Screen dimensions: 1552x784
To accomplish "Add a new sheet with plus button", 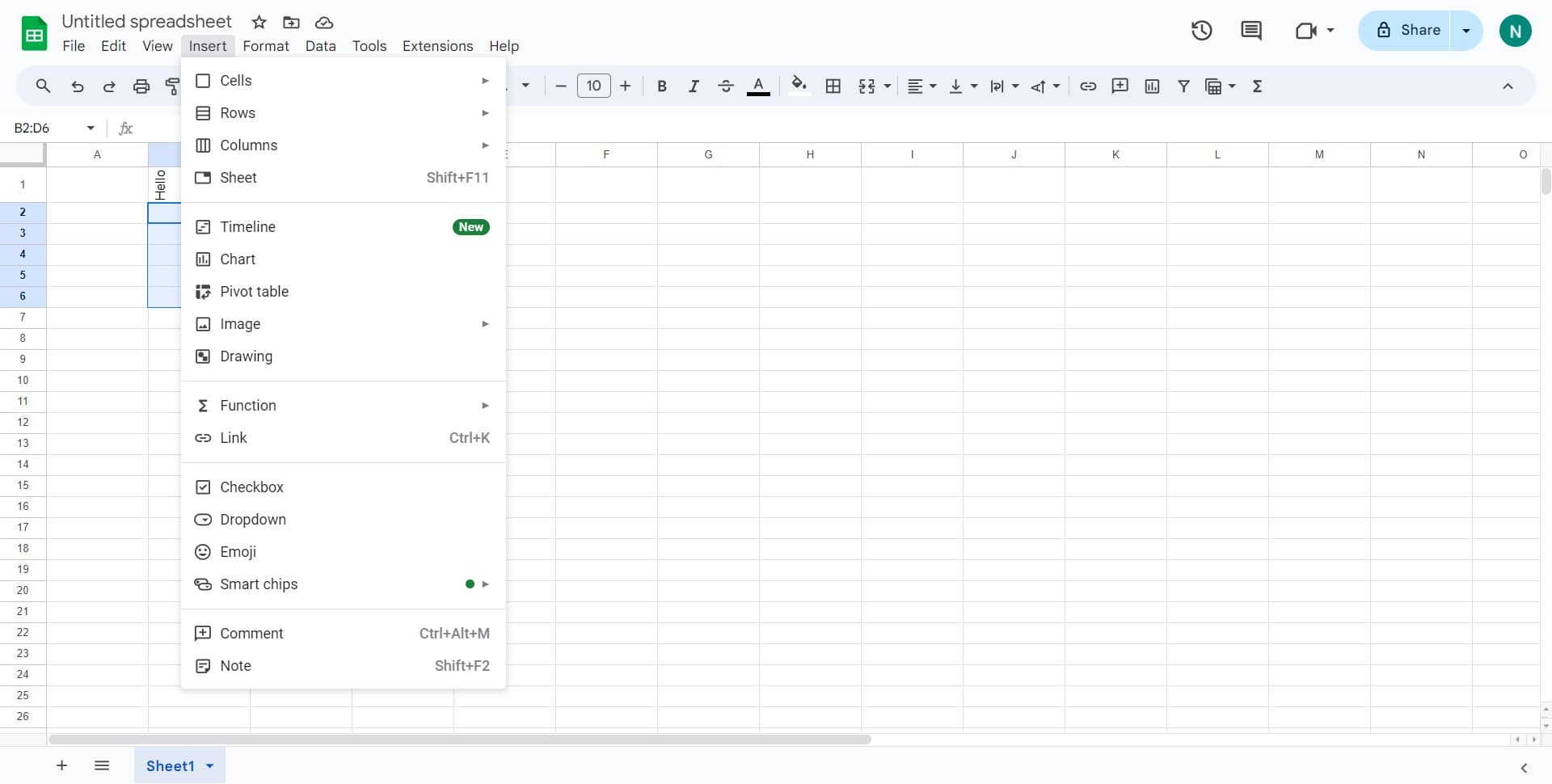I will point(61,766).
